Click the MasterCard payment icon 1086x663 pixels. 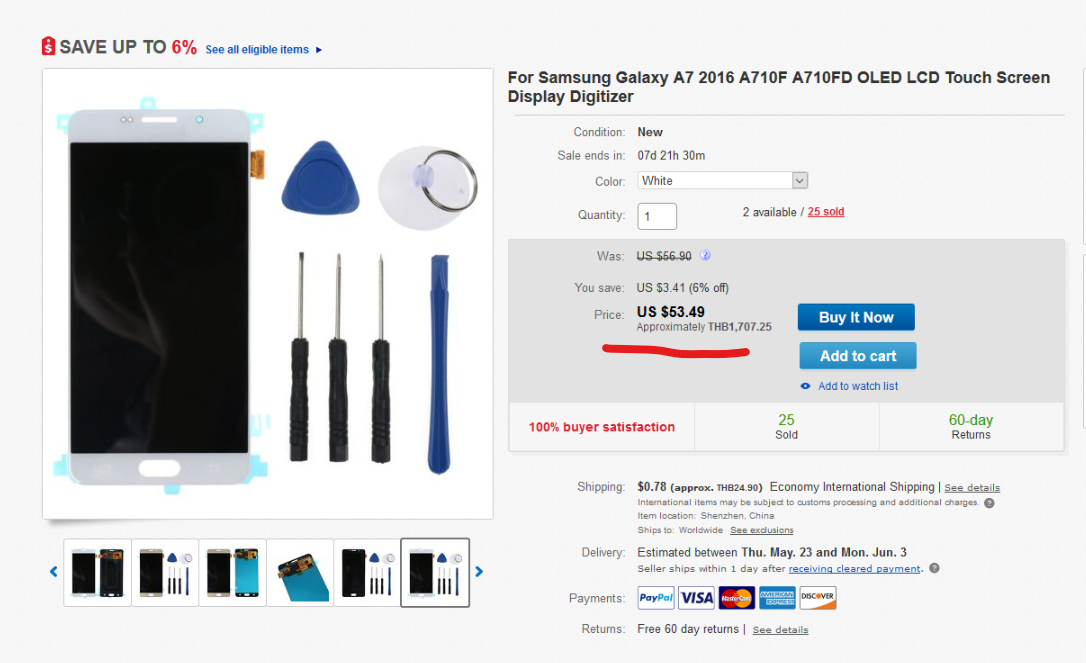click(x=737, y=597)
